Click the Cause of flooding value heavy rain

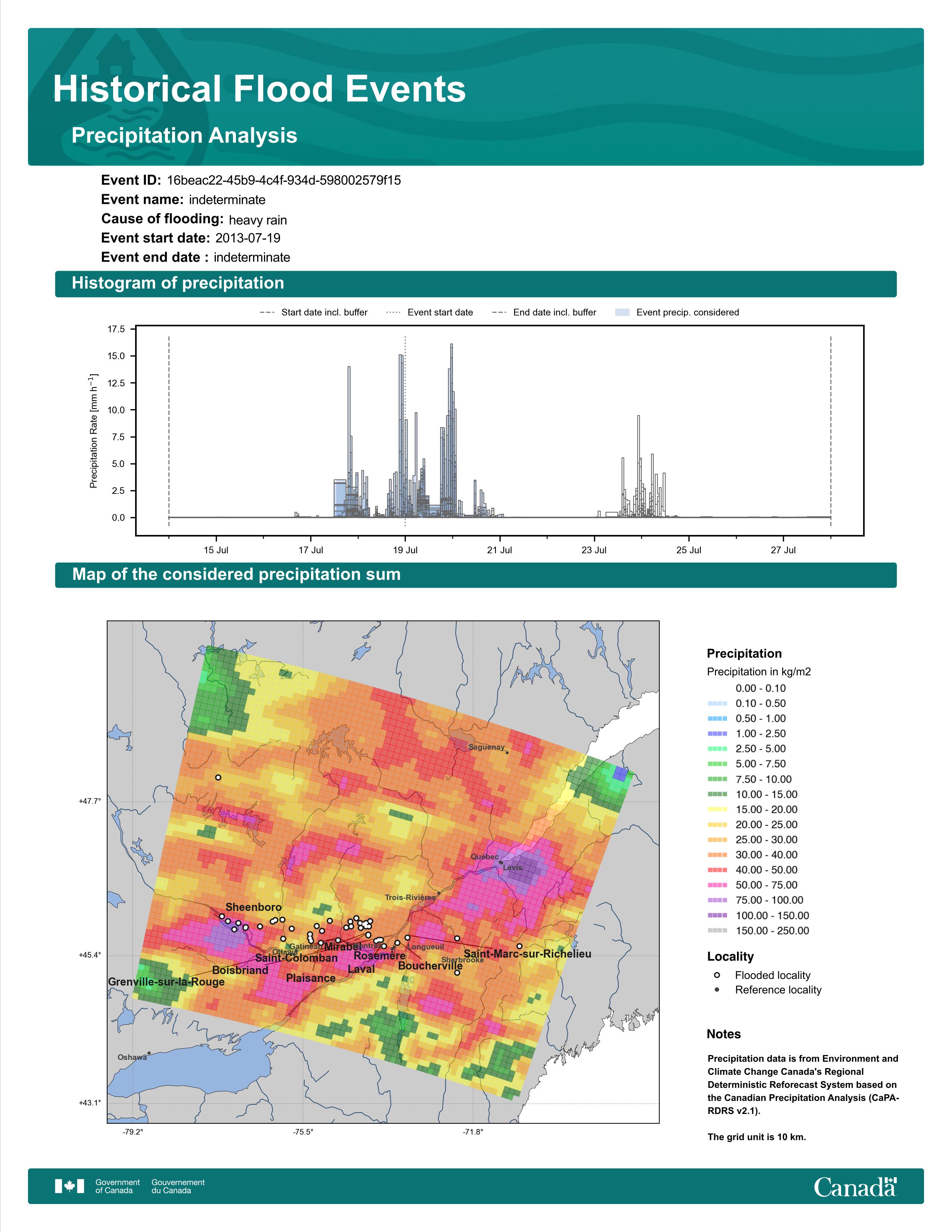(258, 220)
